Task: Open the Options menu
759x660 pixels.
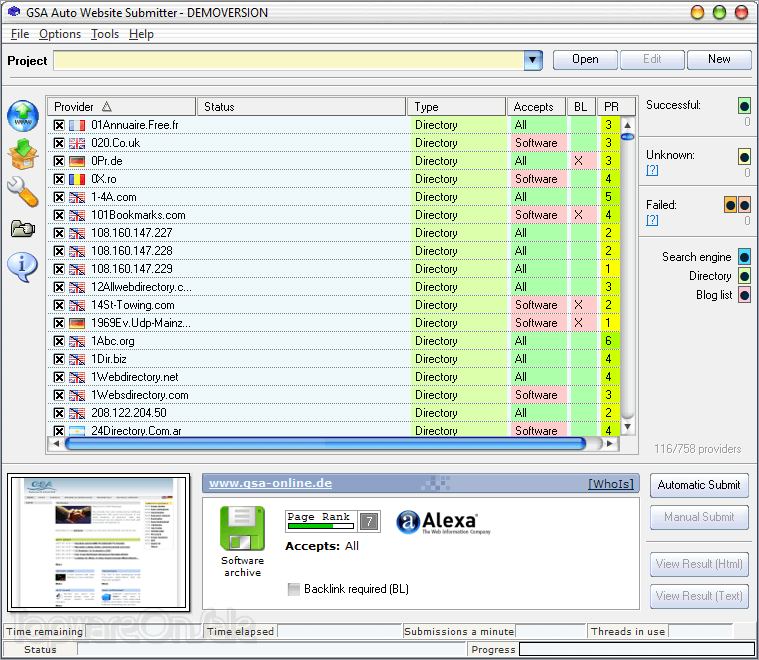Action: [x=60, y=34]
